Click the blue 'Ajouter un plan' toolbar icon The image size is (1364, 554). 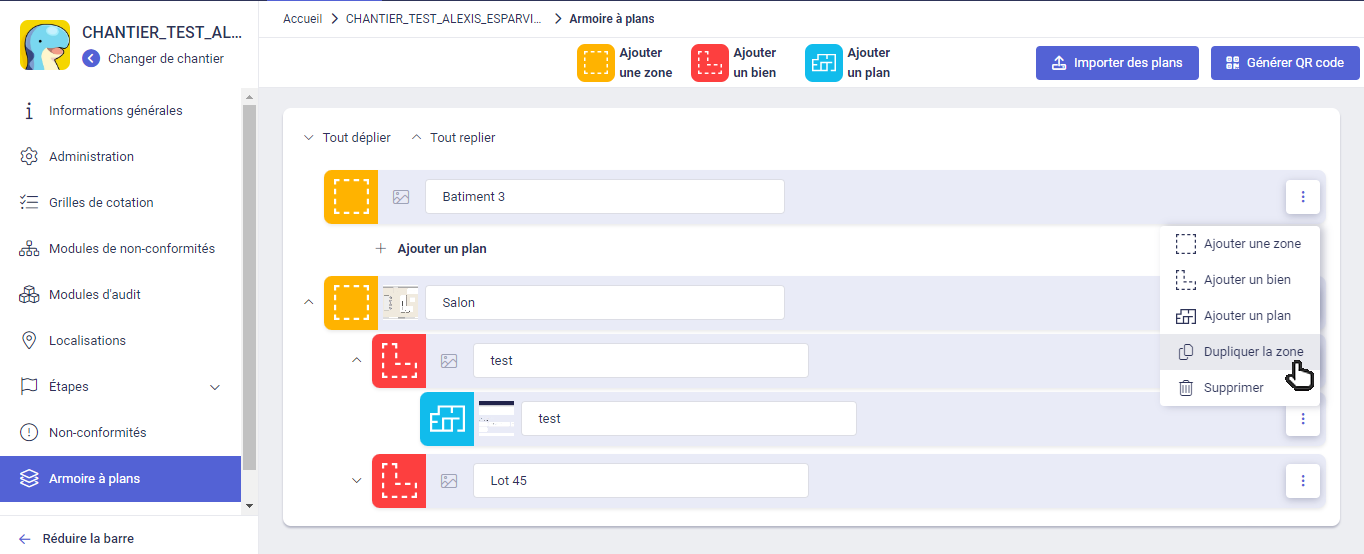(824, 63)
